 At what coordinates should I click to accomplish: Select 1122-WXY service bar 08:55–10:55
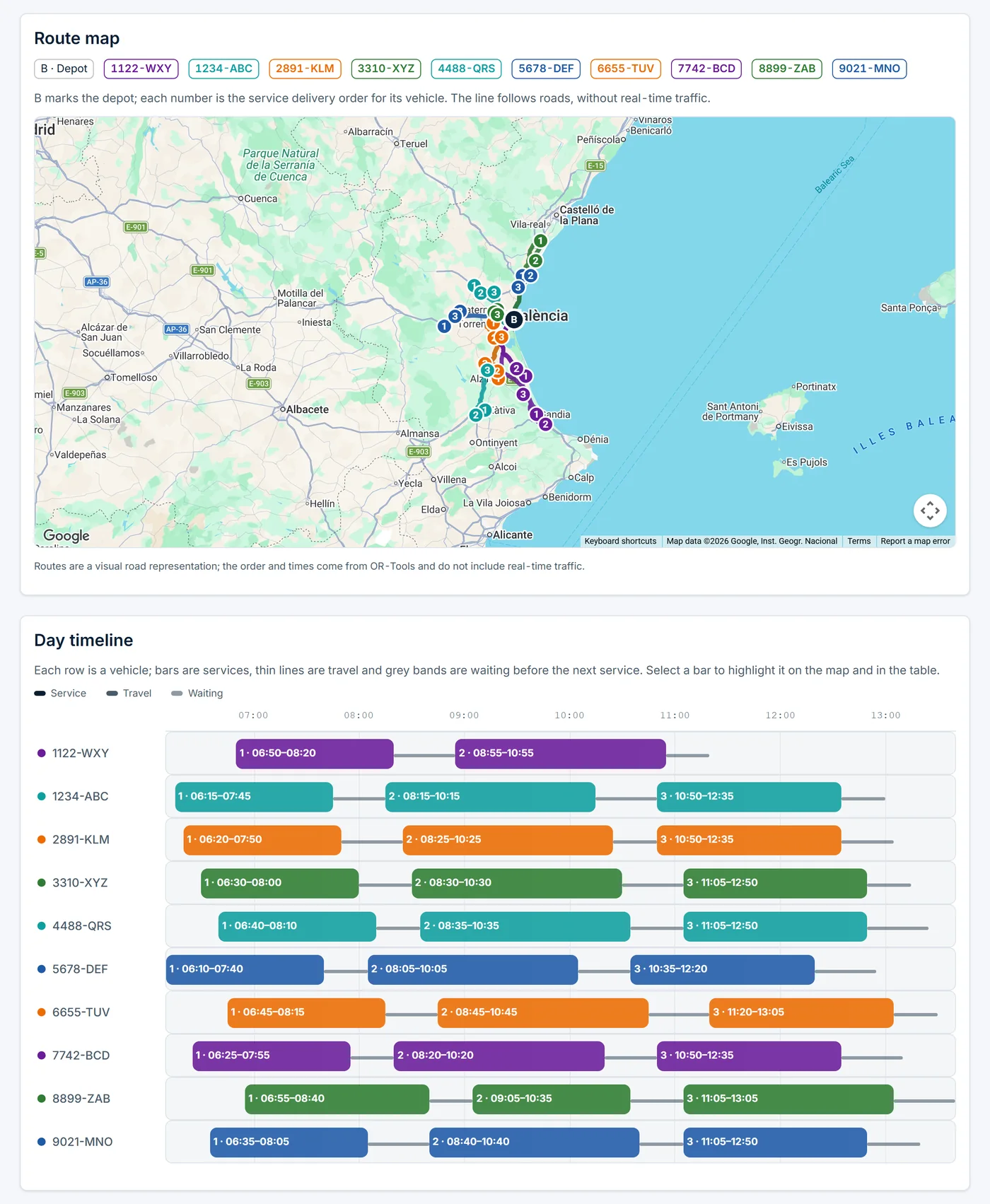coord(561,754)
